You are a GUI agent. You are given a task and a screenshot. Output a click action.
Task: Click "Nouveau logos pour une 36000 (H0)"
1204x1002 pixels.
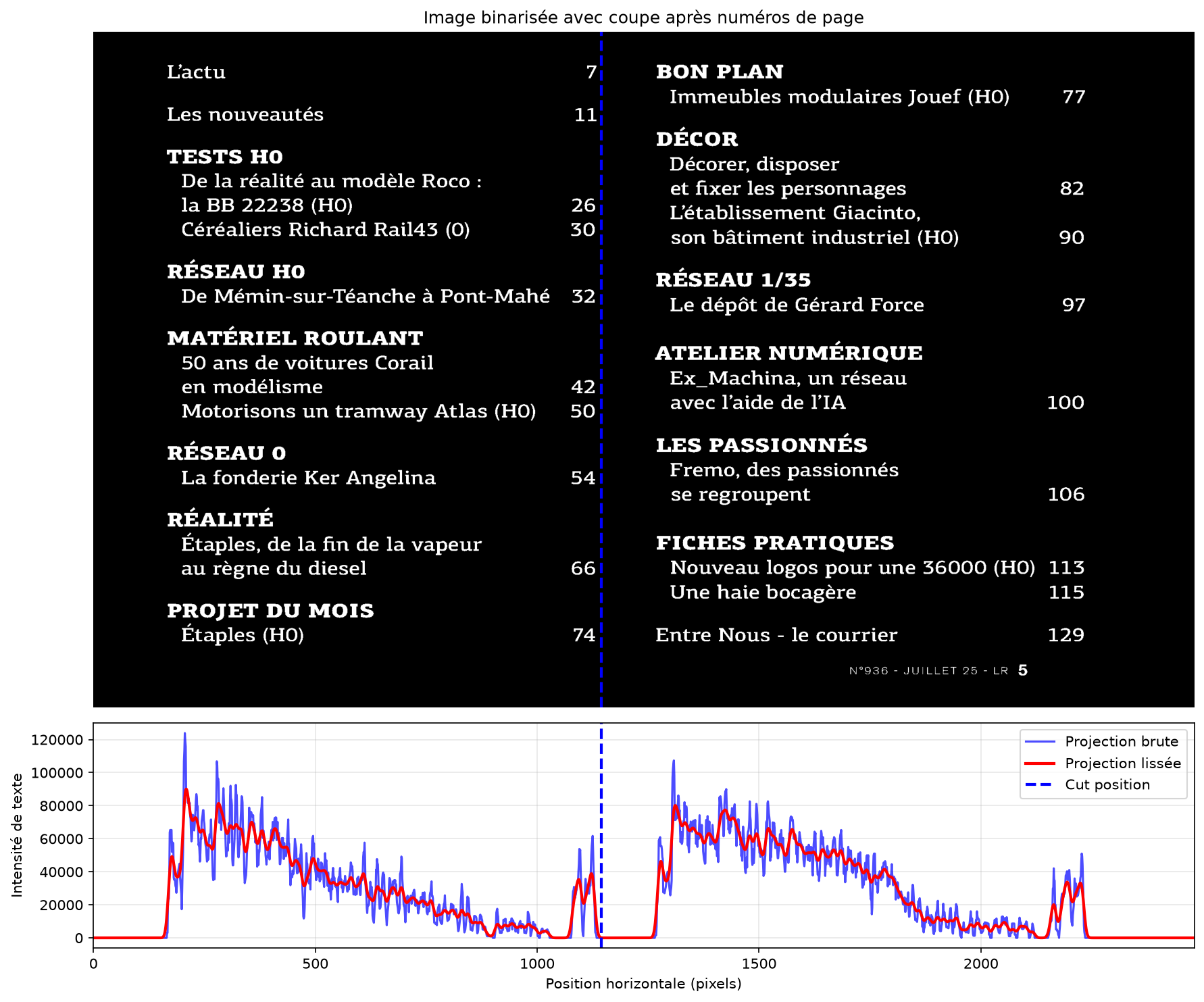tap(853, 568)
